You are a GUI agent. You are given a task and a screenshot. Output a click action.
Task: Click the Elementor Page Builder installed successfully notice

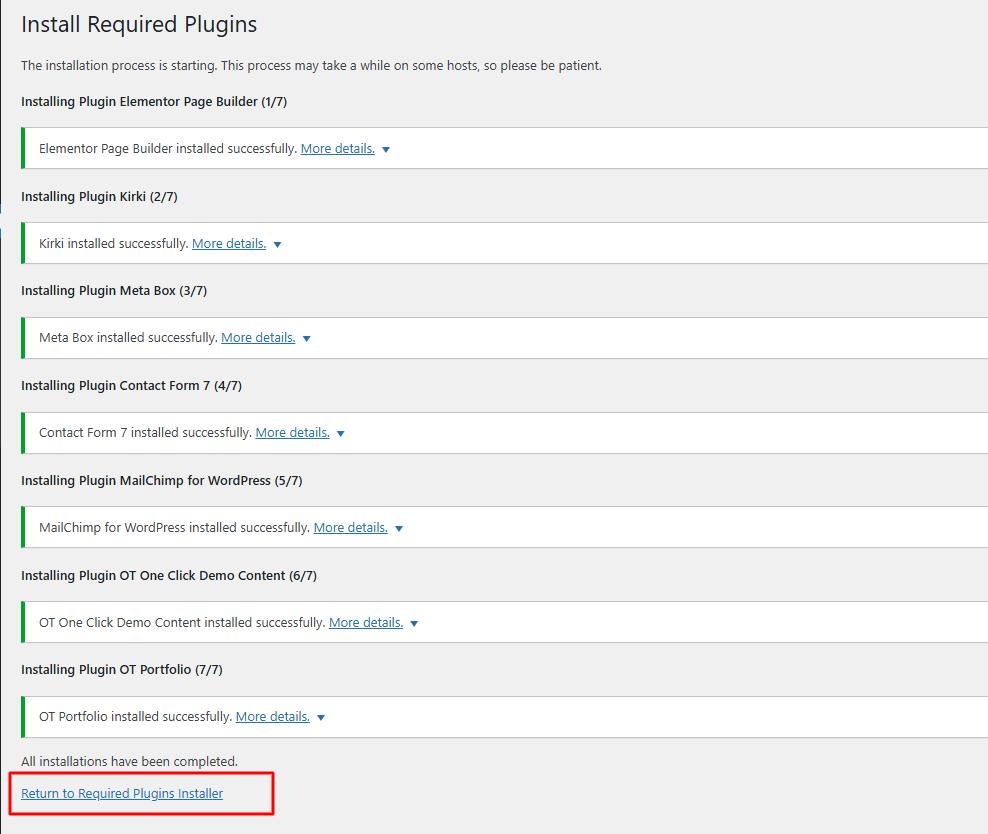coord(168,149)
